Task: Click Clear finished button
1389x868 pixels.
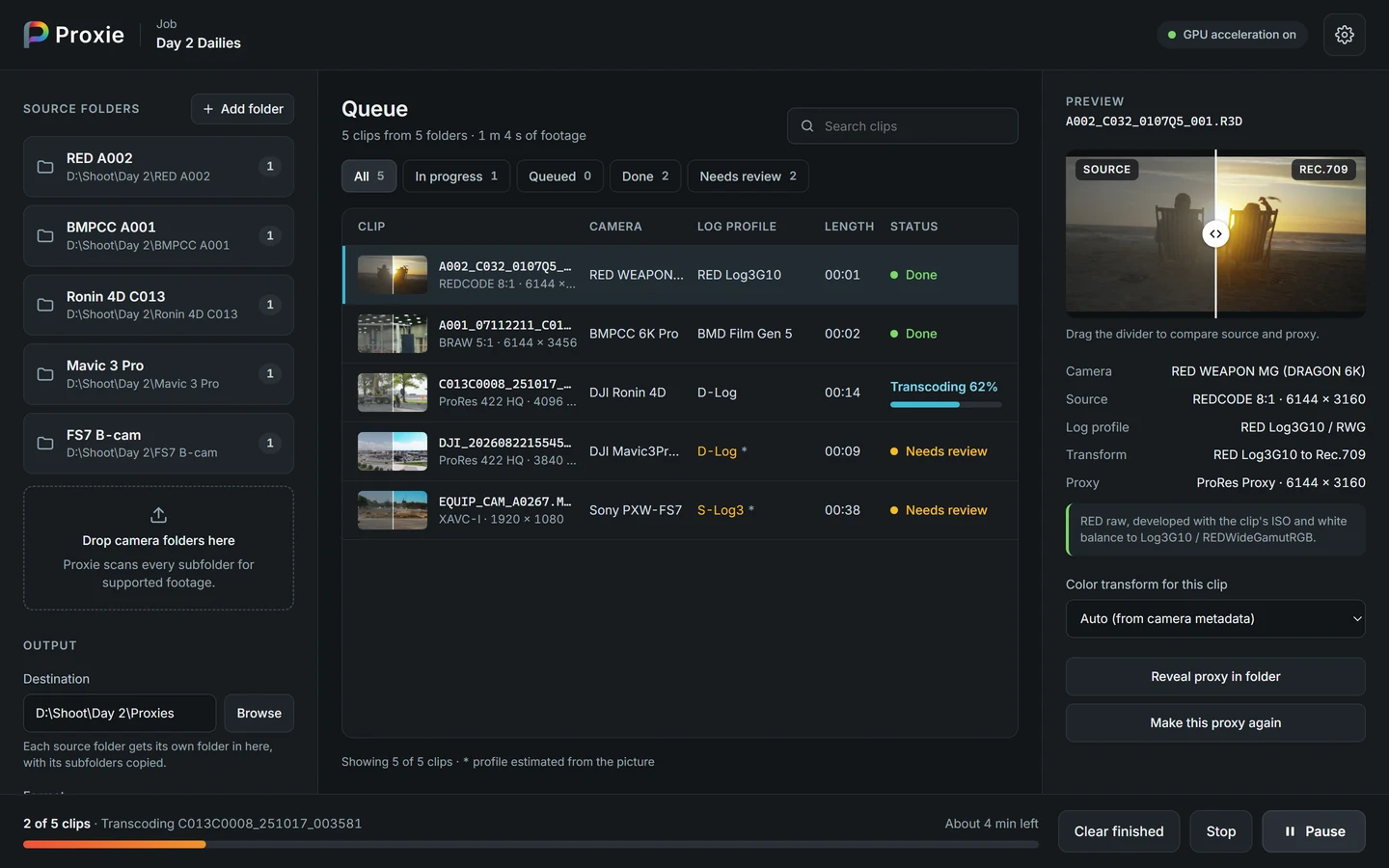Action: [1119, 831]
